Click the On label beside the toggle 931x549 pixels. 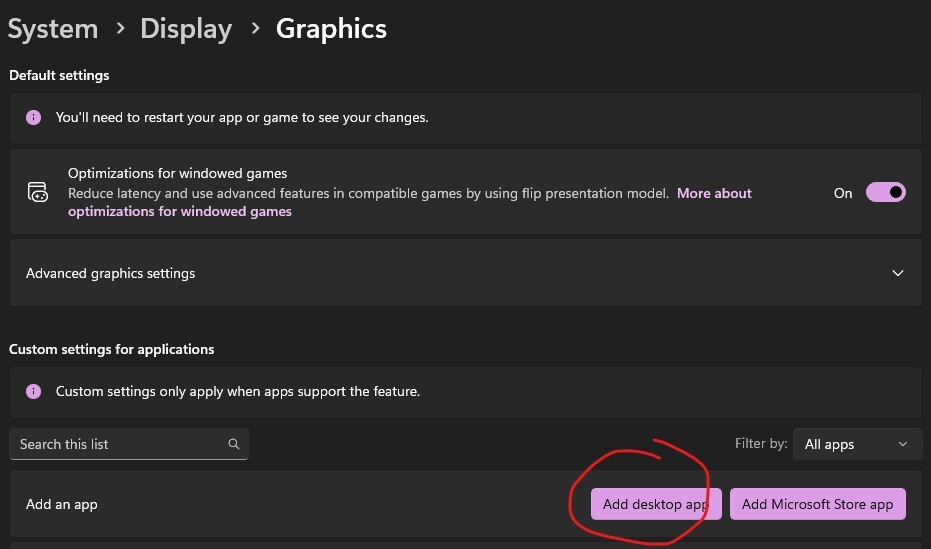[843, 193]
